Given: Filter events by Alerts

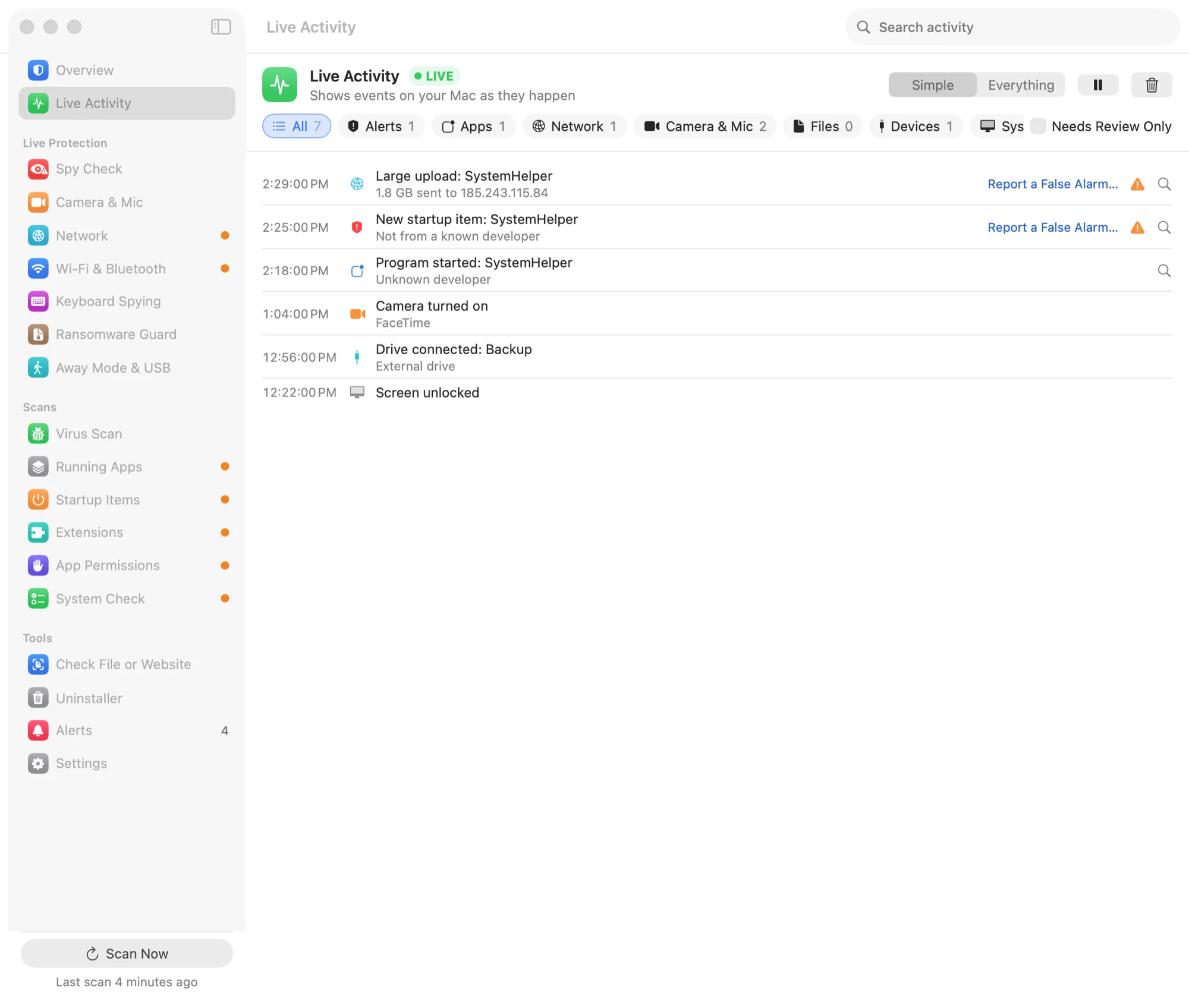Looking at the screenshot, I should point(381,126).
